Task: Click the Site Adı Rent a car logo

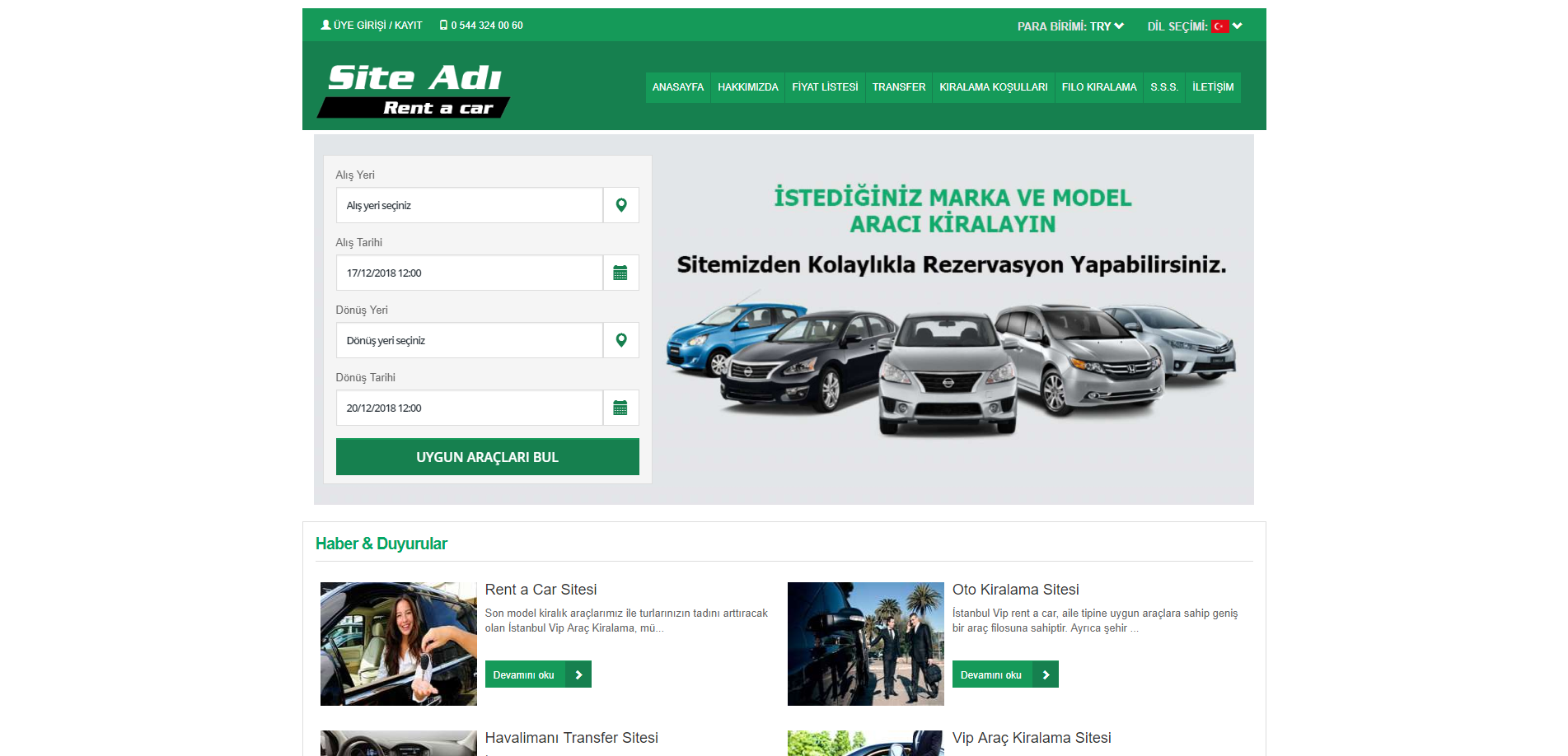Action: click(414, 90)
